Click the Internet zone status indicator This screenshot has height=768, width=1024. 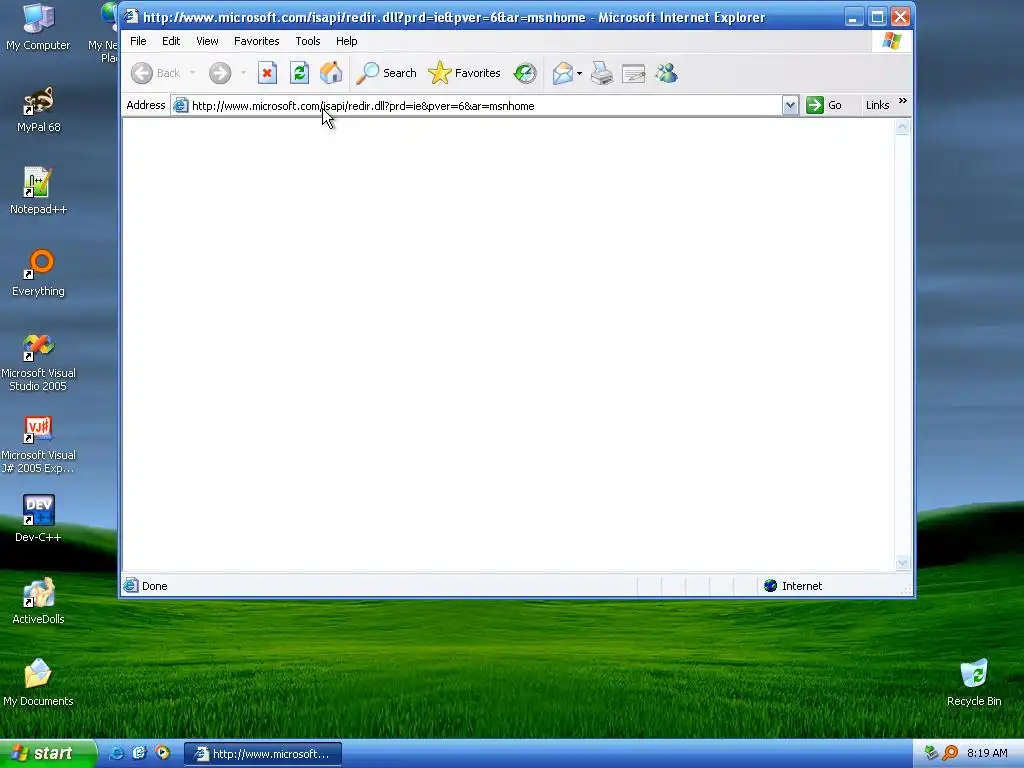coord(793,586)
